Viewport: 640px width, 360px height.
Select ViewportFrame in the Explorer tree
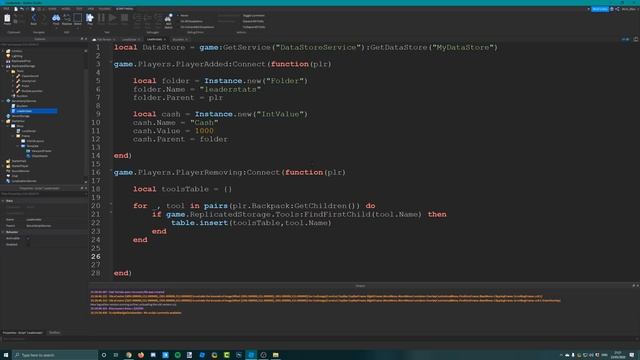click(x=41, y=151)
